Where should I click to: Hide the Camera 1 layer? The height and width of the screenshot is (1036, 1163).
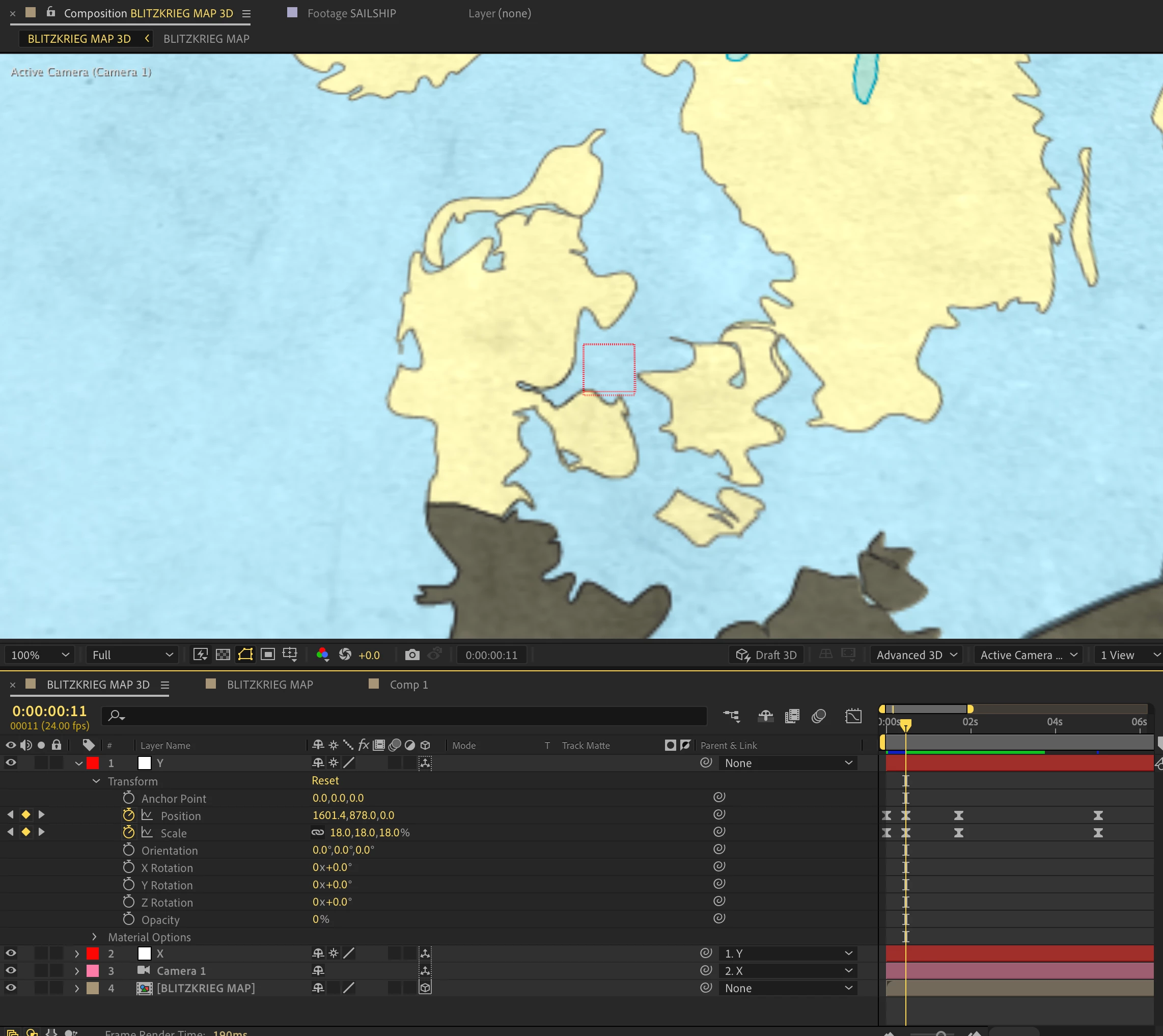(x=11, y=970)
